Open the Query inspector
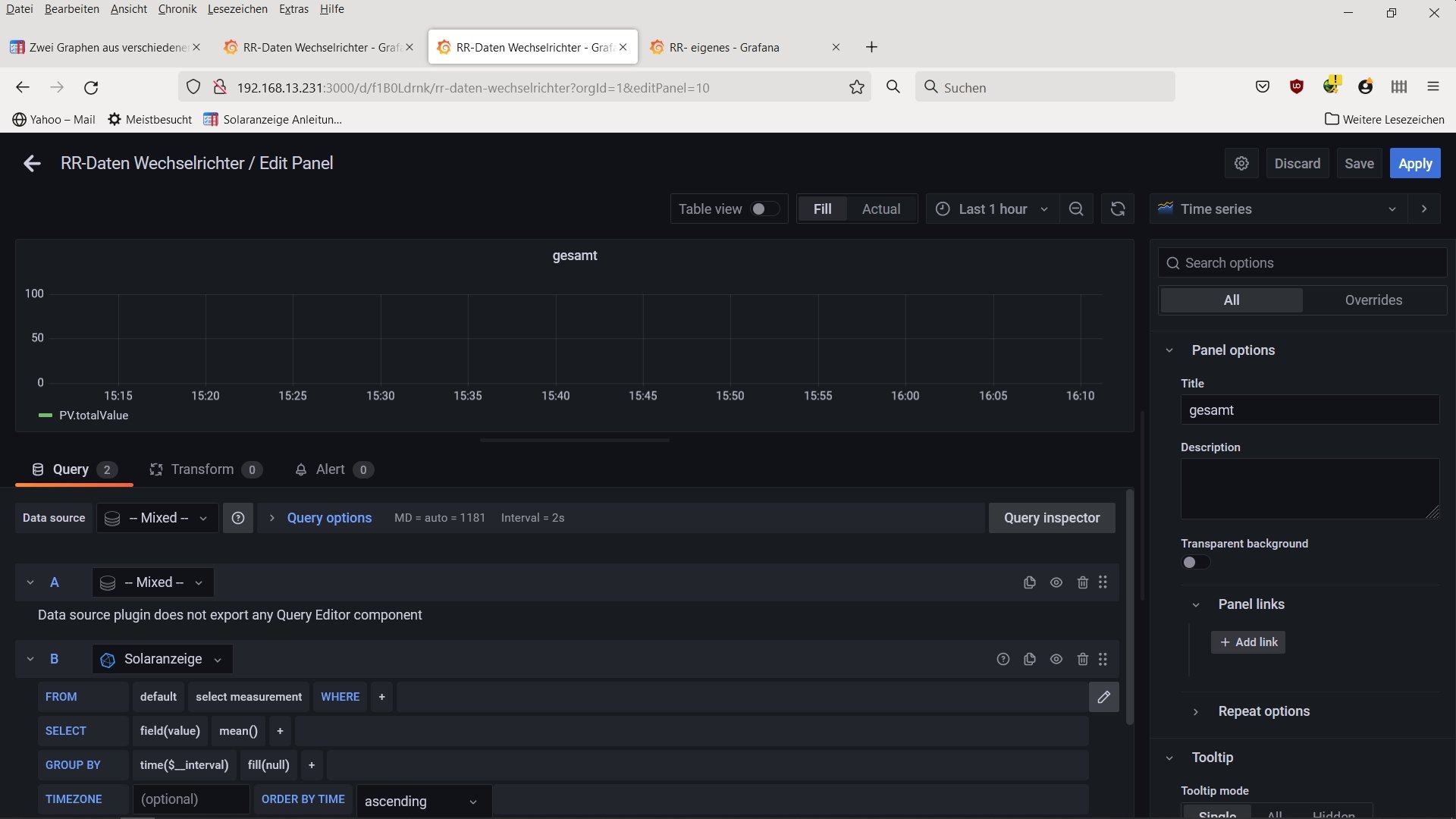 pos(1051,518)
